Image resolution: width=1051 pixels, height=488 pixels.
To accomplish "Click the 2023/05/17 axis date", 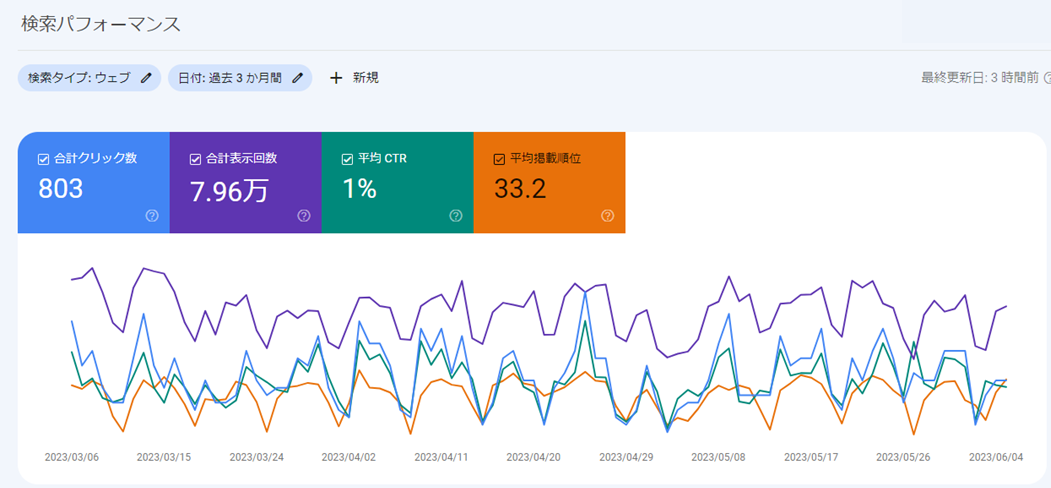I will (x=811, y=457).
